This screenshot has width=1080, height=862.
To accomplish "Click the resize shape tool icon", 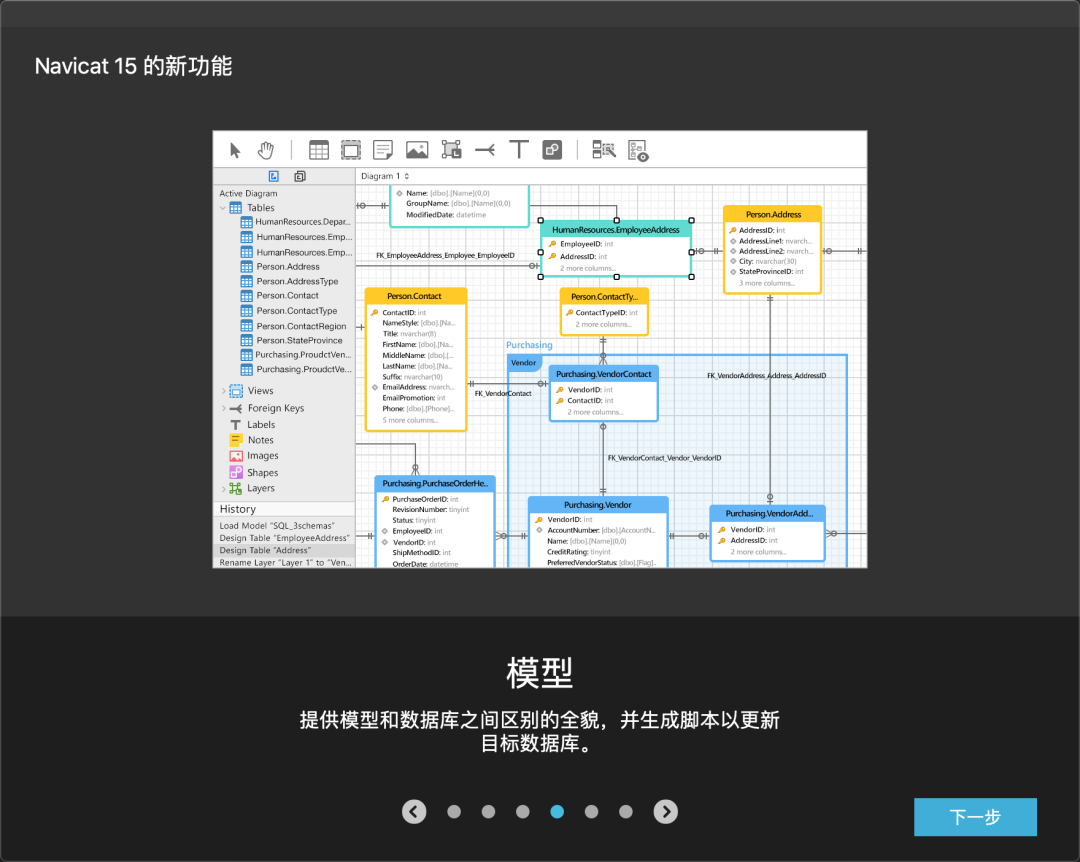I will (x=451, y=150).
